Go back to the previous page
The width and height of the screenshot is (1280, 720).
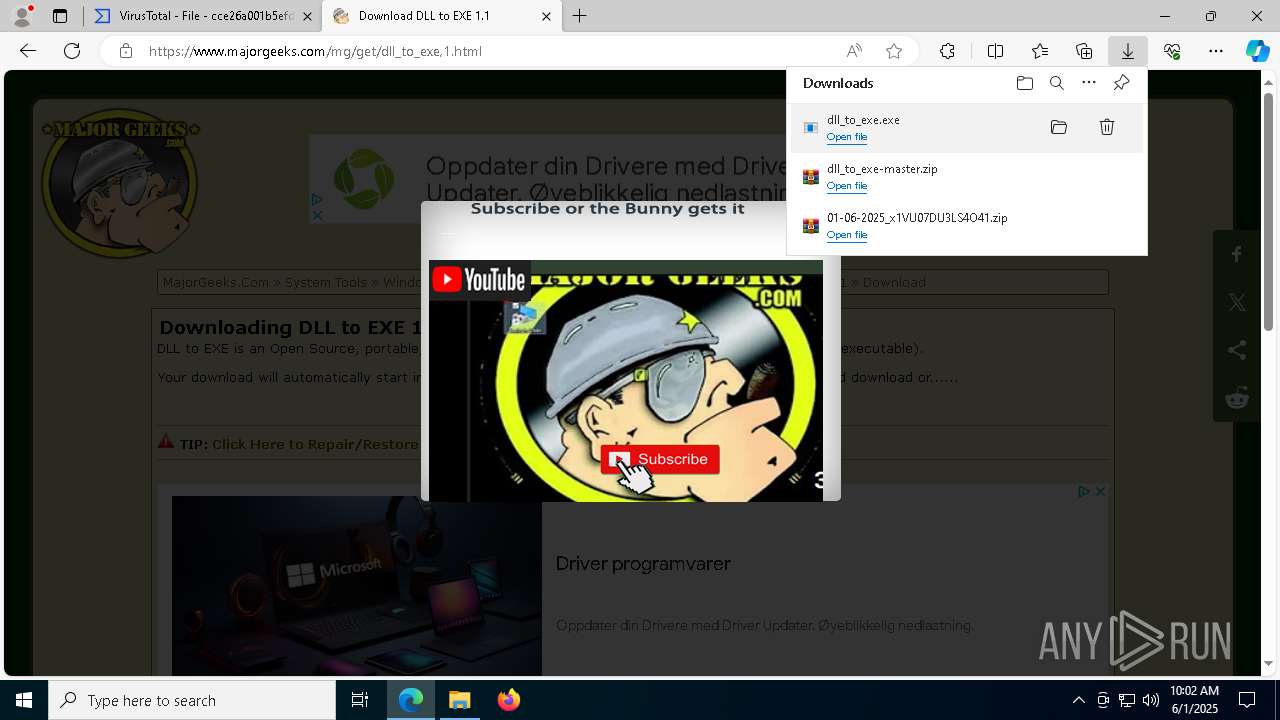click(28, 51)
